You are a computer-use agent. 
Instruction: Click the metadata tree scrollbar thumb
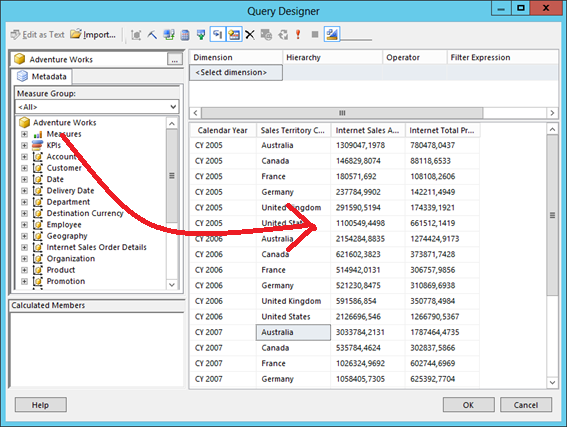pos(172,176)
